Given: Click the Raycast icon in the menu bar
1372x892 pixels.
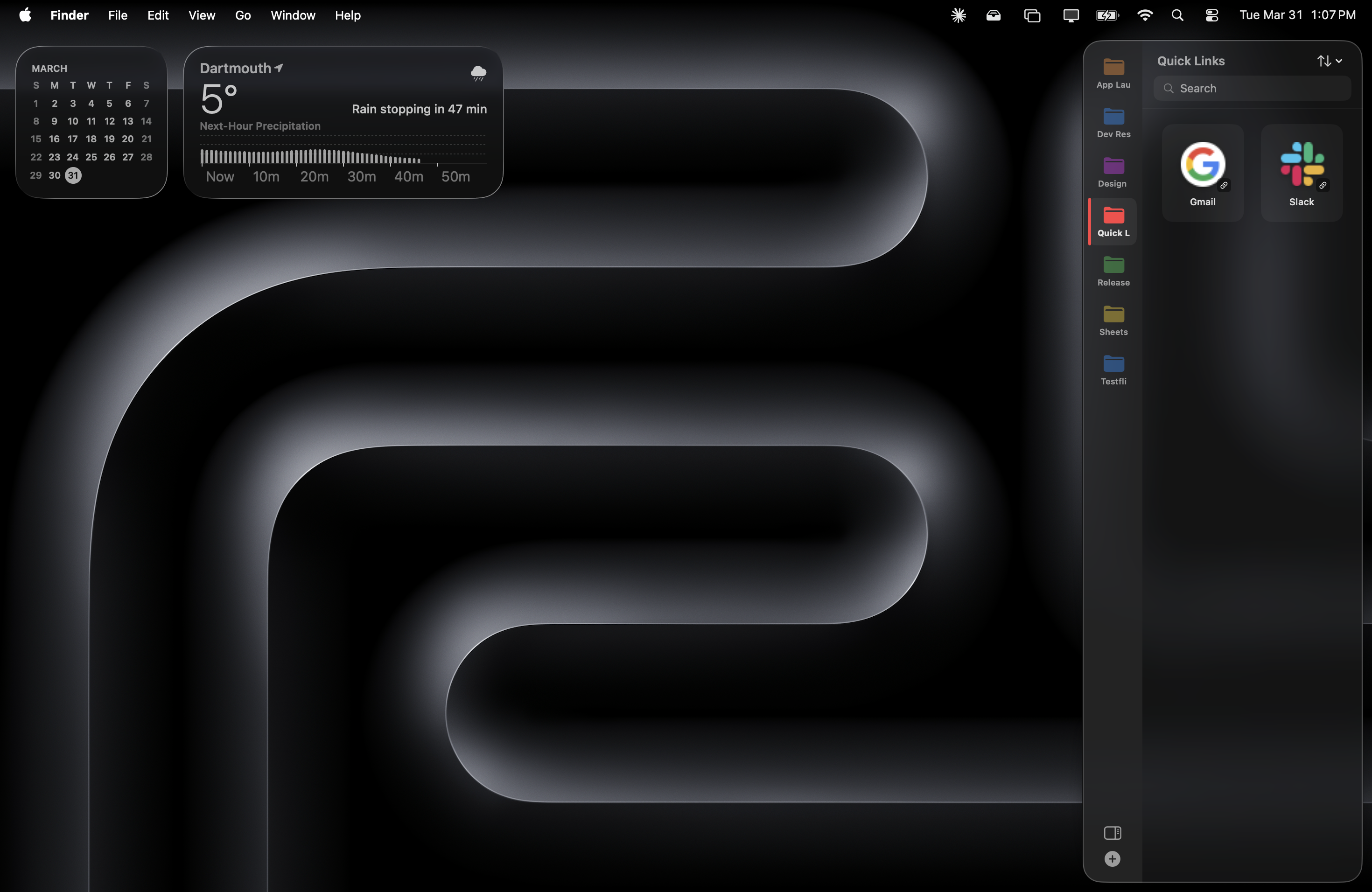Looking at the screenshot, I should [x=959, y=15].
